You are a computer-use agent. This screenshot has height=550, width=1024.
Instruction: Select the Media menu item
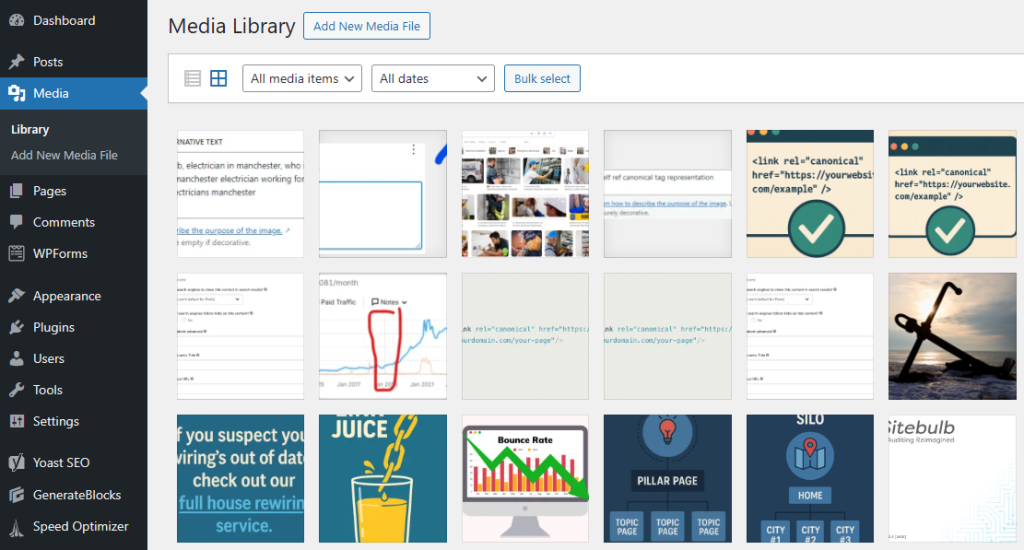click(51, 93)
